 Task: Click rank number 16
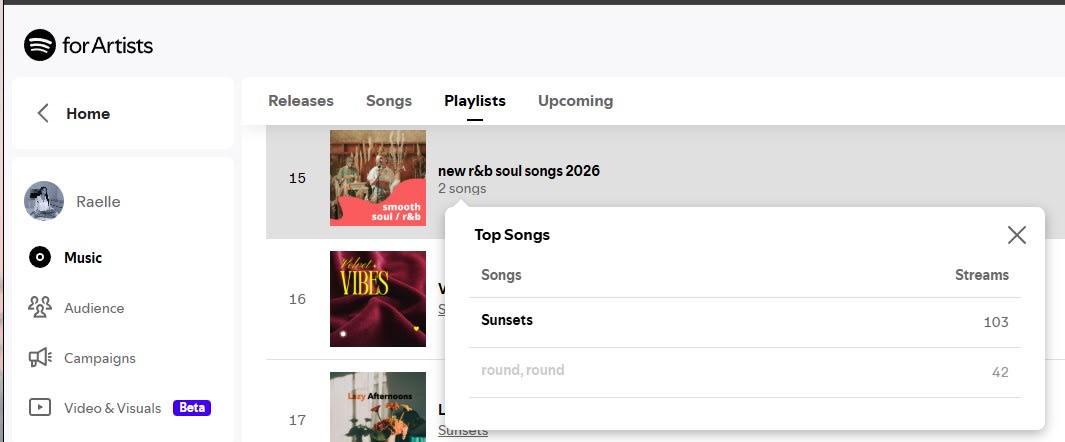297,299
